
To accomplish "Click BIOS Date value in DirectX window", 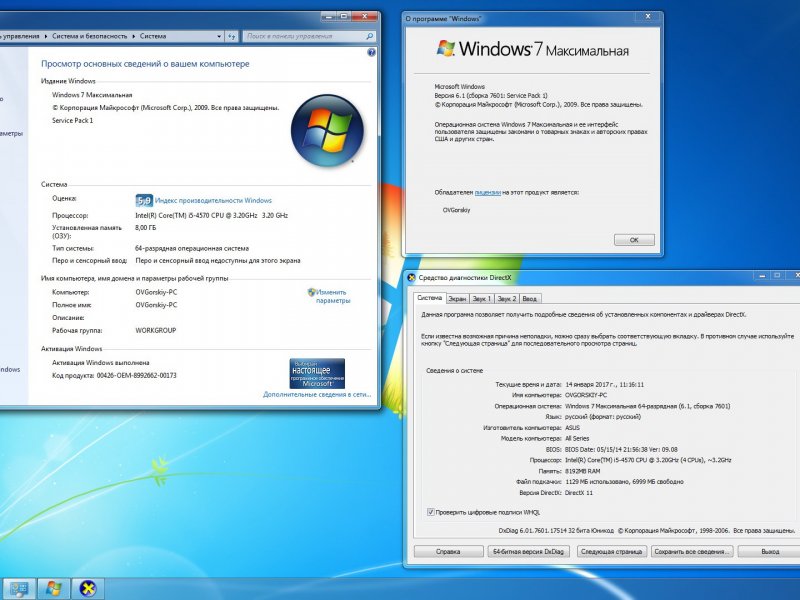I will click(x=621, y=449).
